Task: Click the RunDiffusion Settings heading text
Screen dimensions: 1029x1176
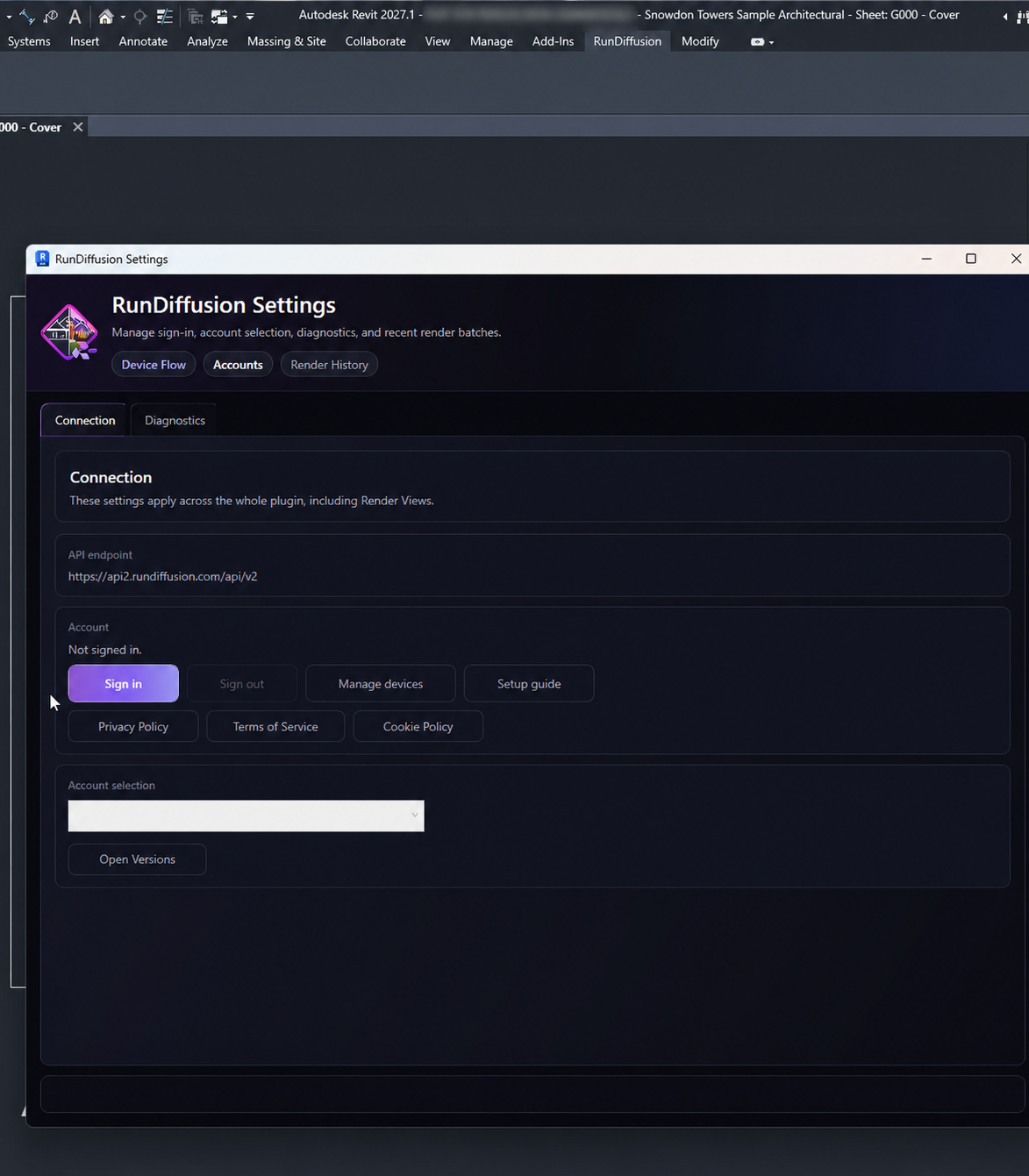Action: point(224,305)
